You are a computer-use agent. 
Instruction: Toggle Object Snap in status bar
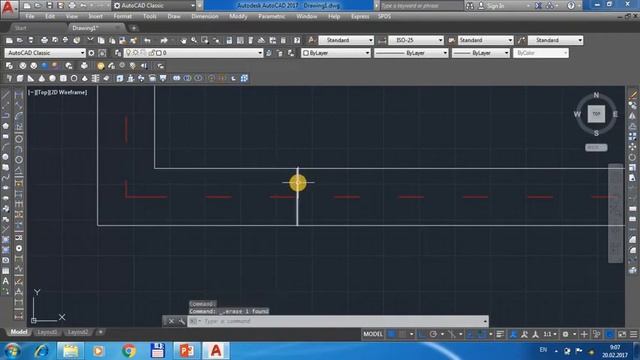pos(482,334)
